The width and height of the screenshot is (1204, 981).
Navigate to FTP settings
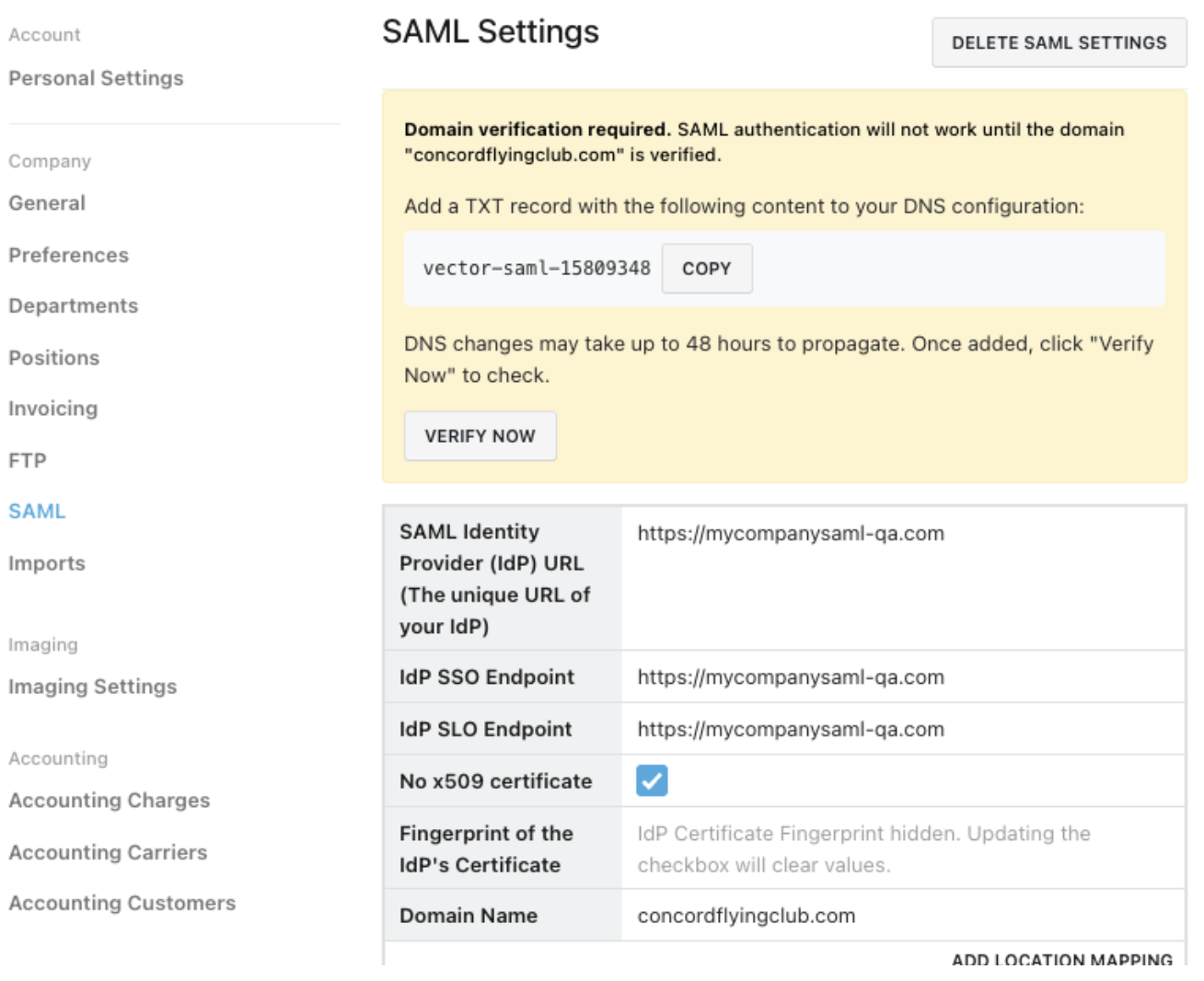pos(27,459)
